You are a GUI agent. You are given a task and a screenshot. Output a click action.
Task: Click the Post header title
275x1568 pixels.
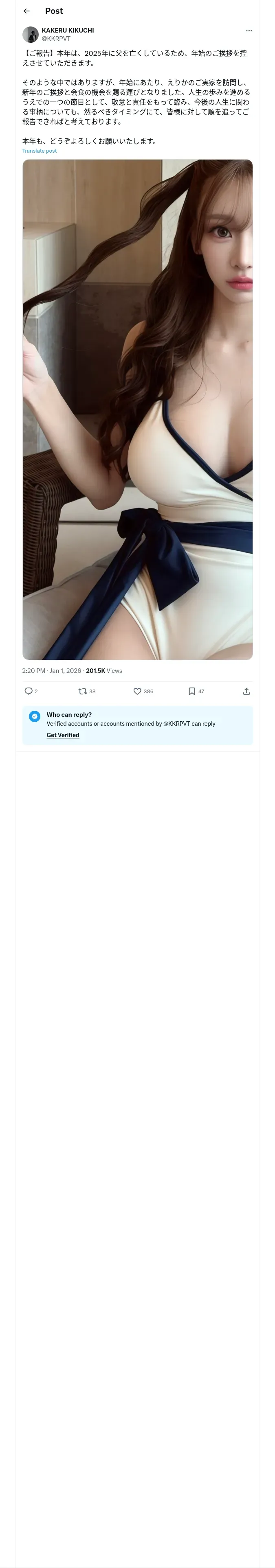pyautogui.click(x=54, y=11)
